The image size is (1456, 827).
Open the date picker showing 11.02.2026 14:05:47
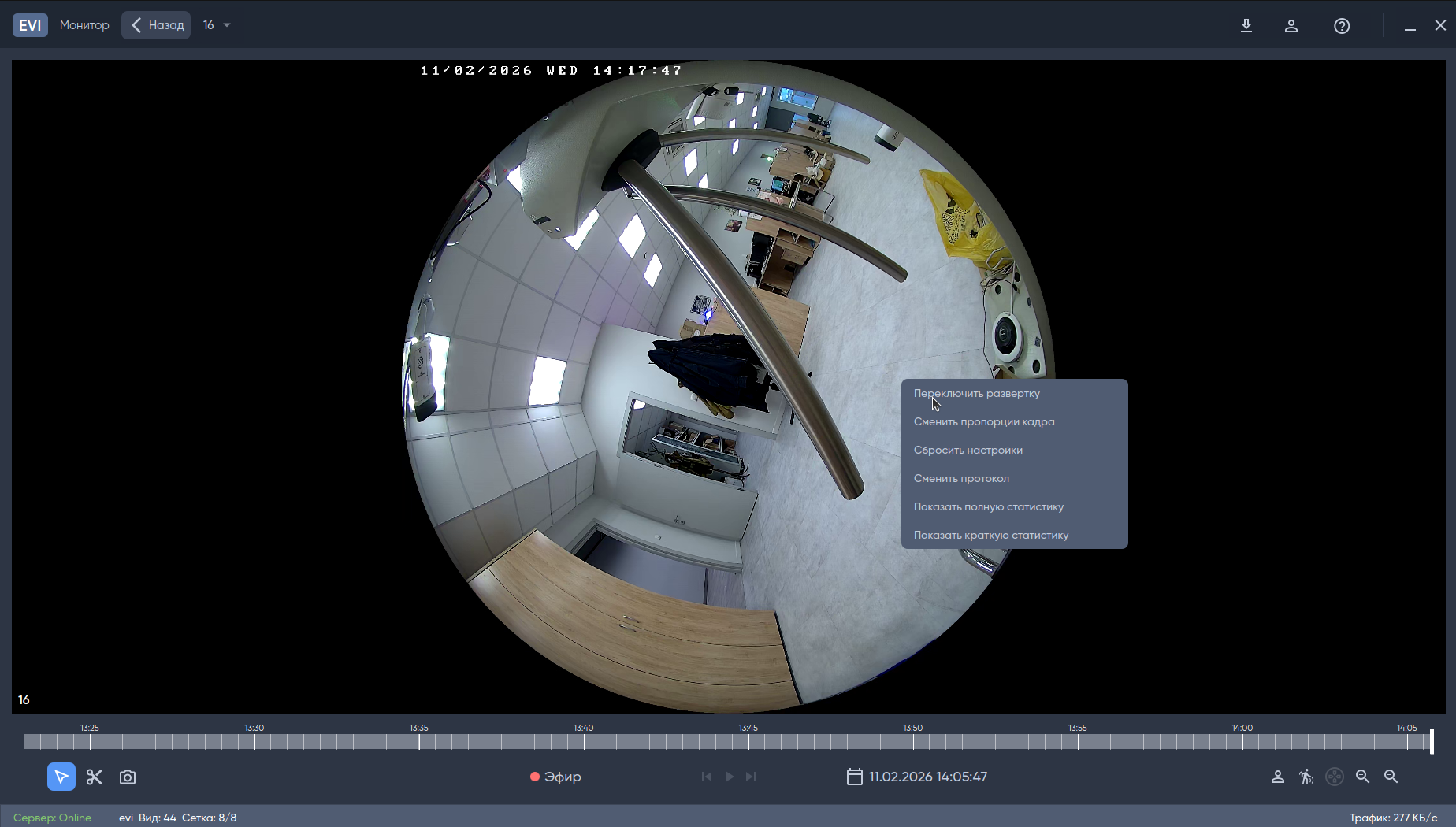(917, 777)
